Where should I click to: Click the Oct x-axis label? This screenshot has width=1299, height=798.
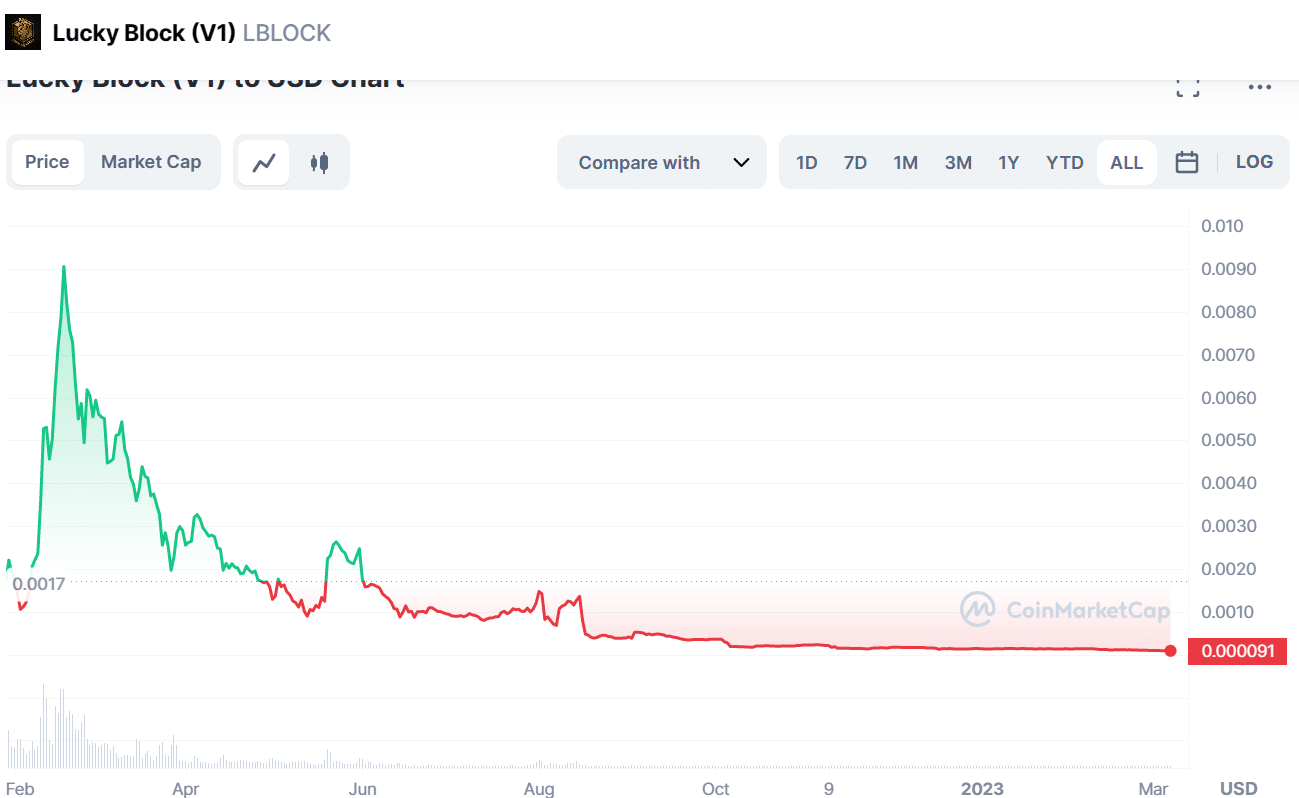click(x=716, y=789)
